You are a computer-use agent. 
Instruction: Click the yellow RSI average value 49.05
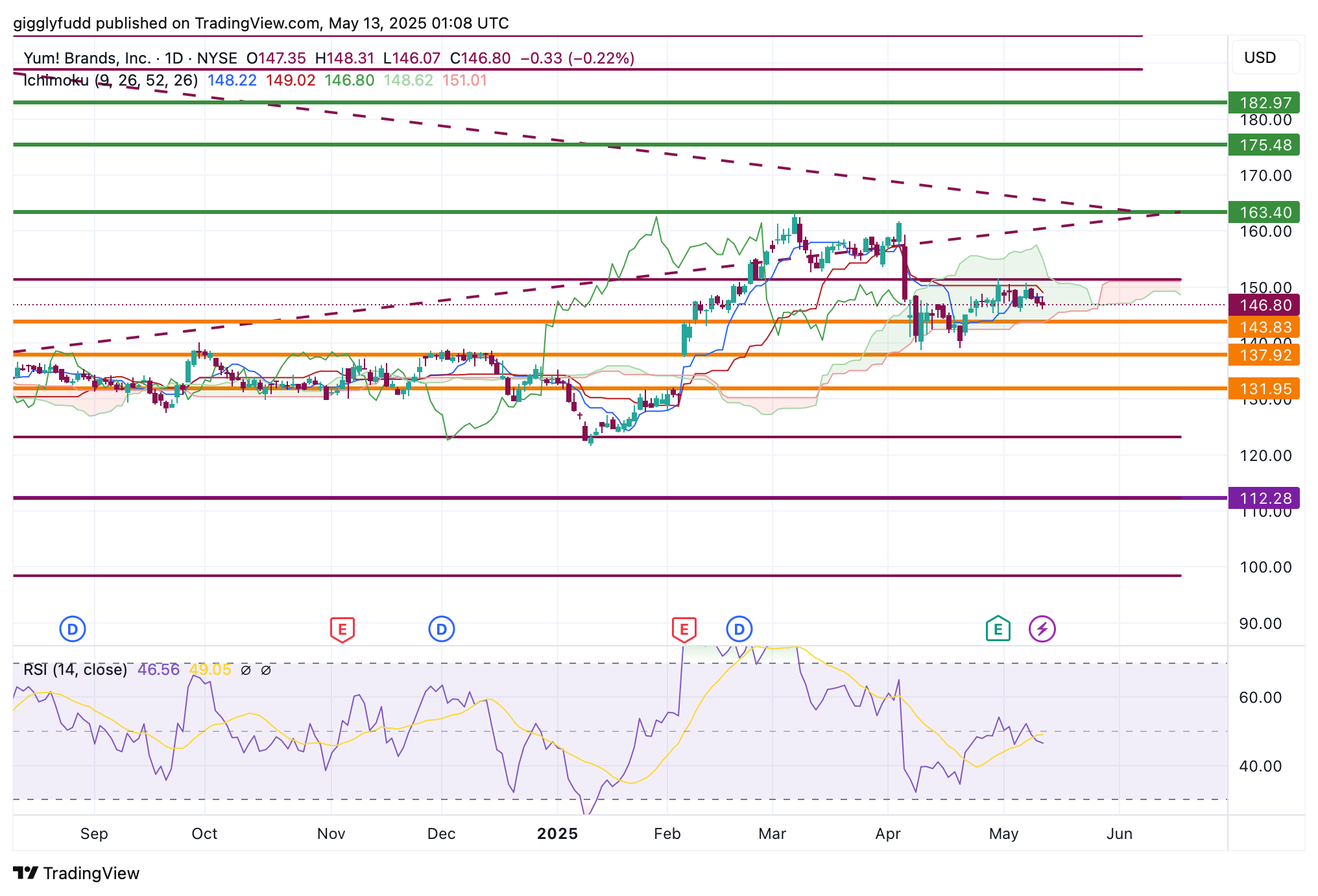coord(210,670)
